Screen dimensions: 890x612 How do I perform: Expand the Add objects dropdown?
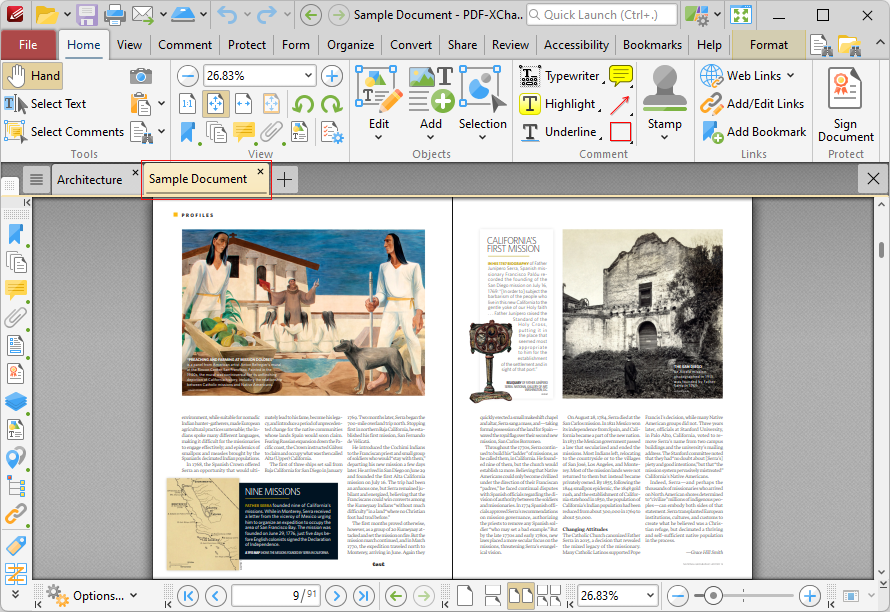click(430, 137)
